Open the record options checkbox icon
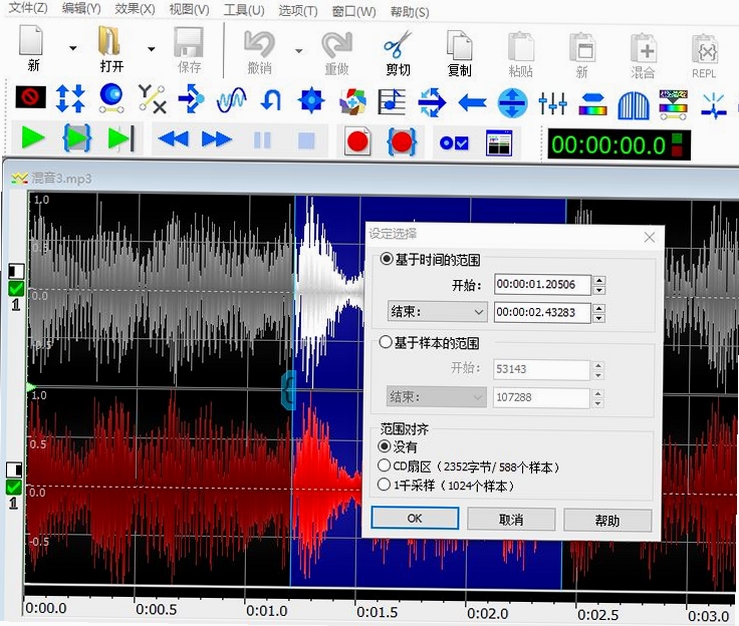739x626 pixels. point(454,143)
